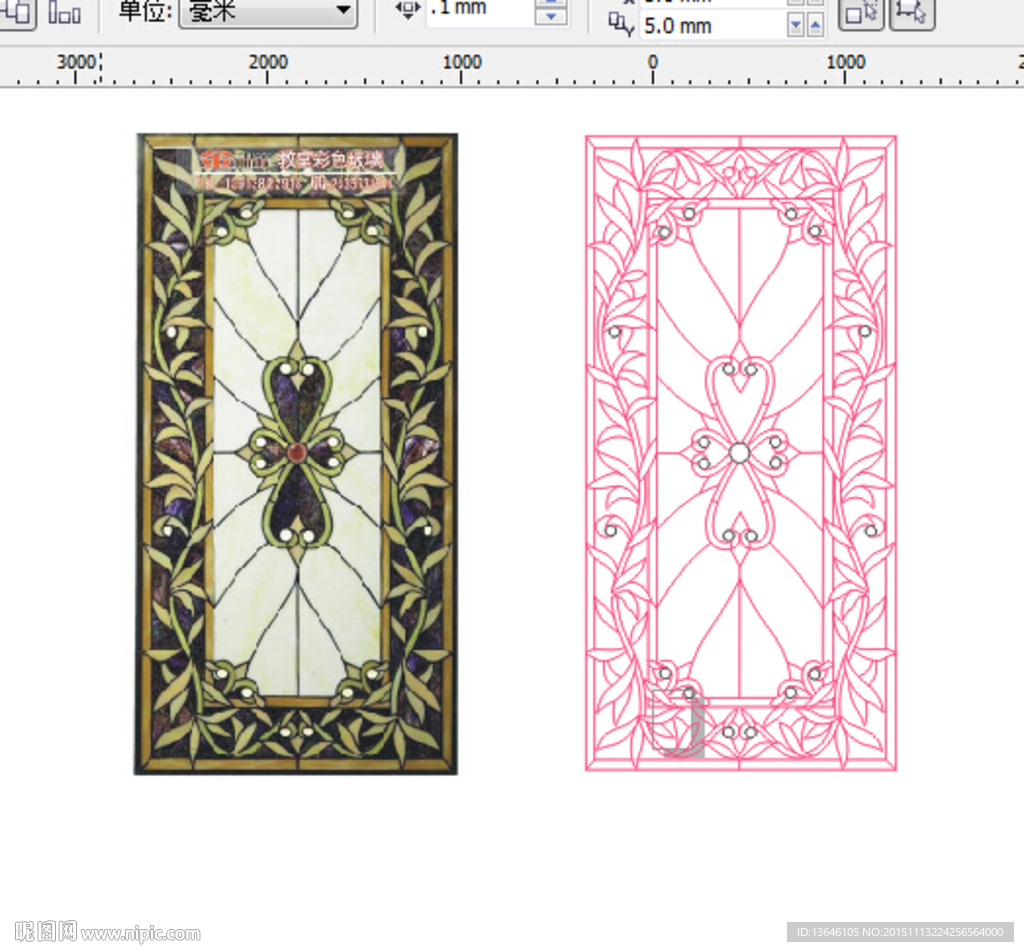Click the all-pages layout icon at top left

click(x=18, y=12)
